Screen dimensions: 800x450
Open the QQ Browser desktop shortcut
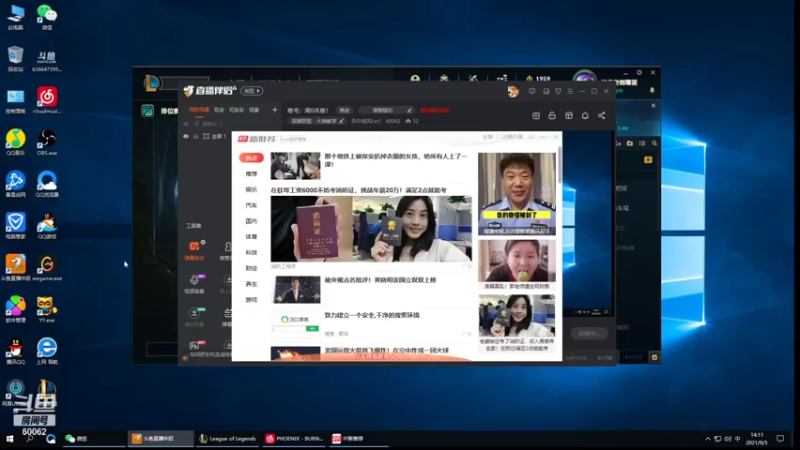(x=47, y=184)
